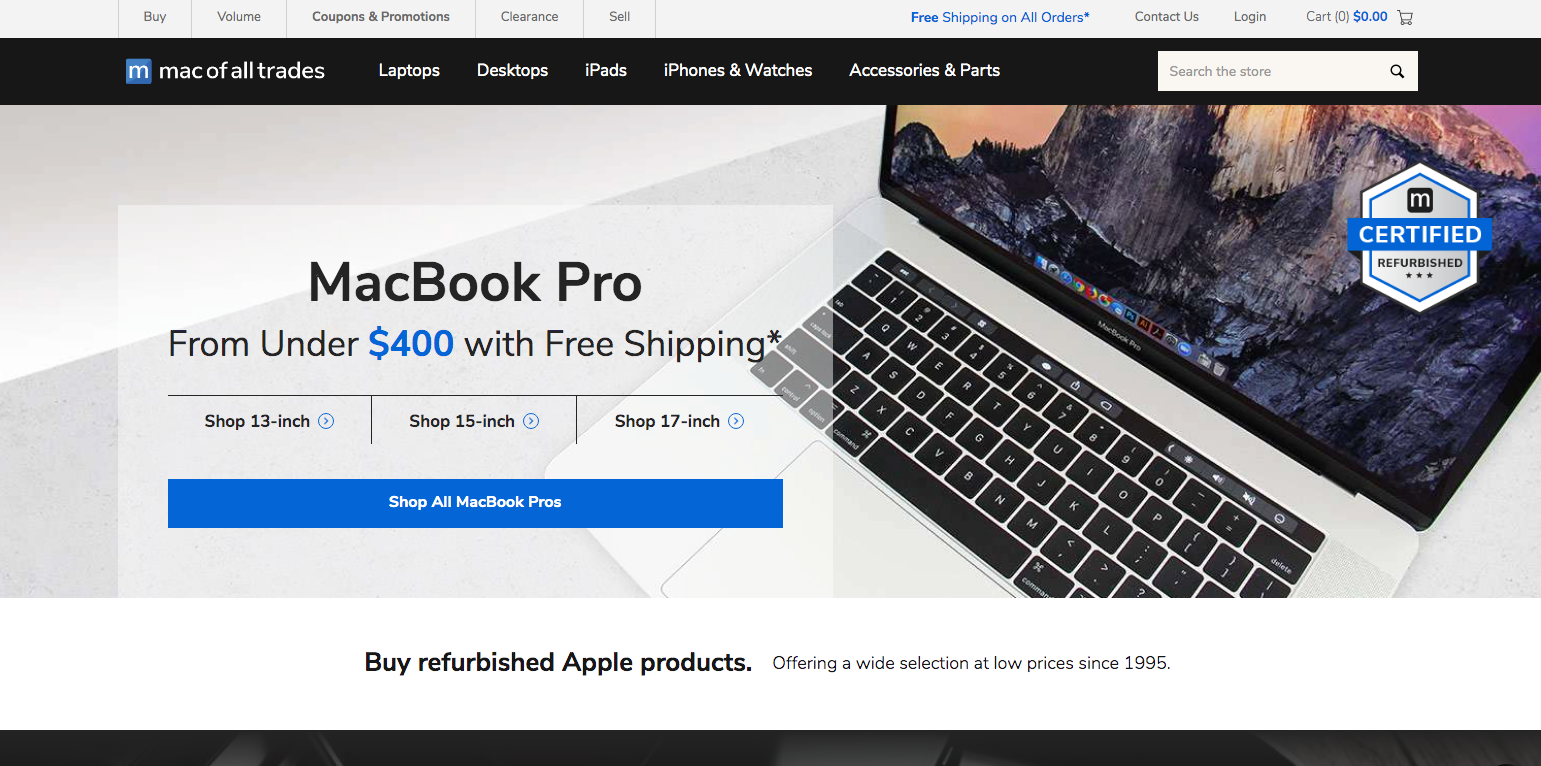Open the Login link

[1250, 17]
